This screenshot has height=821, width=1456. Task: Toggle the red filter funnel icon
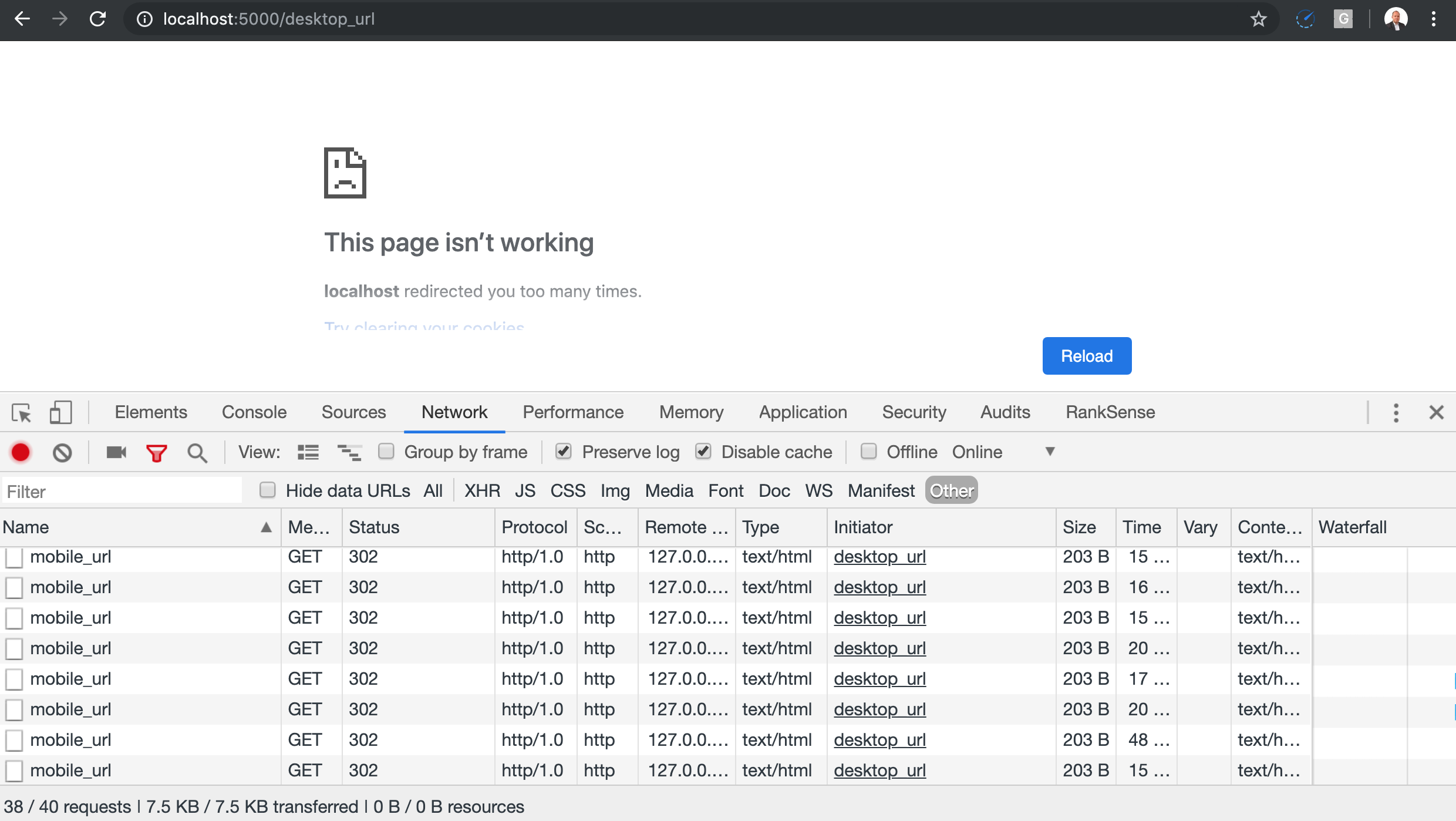click(156, 453)
